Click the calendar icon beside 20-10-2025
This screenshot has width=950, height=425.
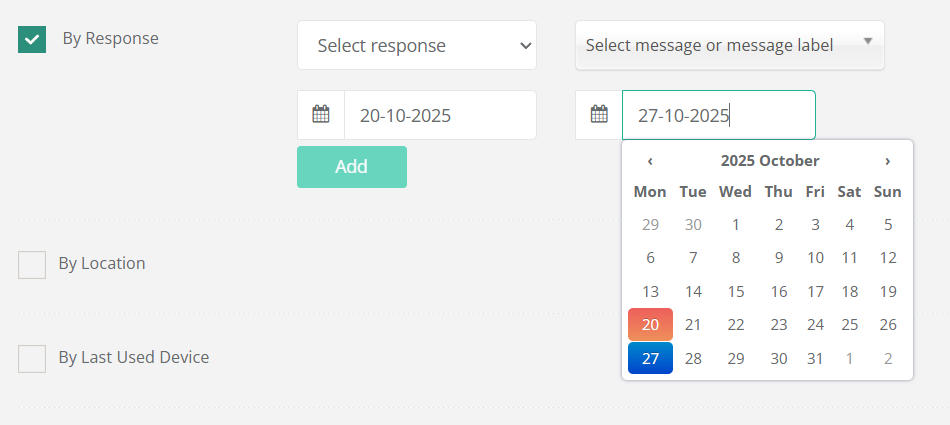pos(321,115)
